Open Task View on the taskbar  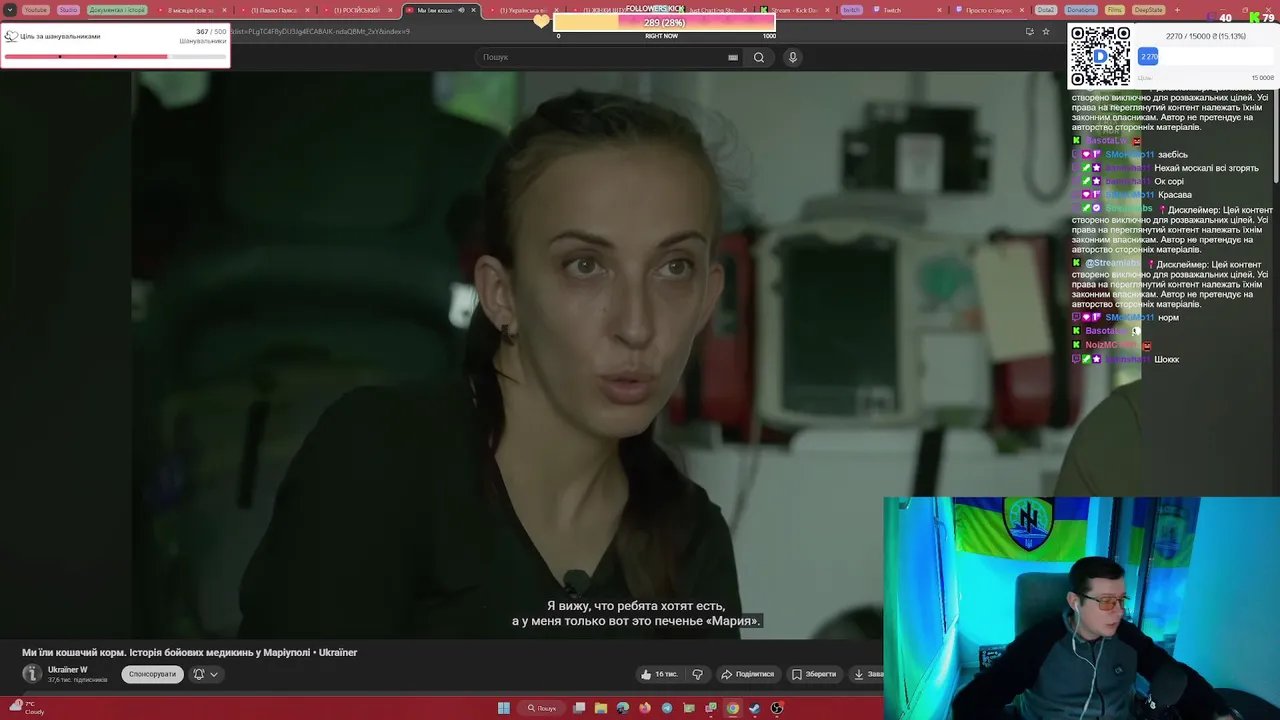579,708
